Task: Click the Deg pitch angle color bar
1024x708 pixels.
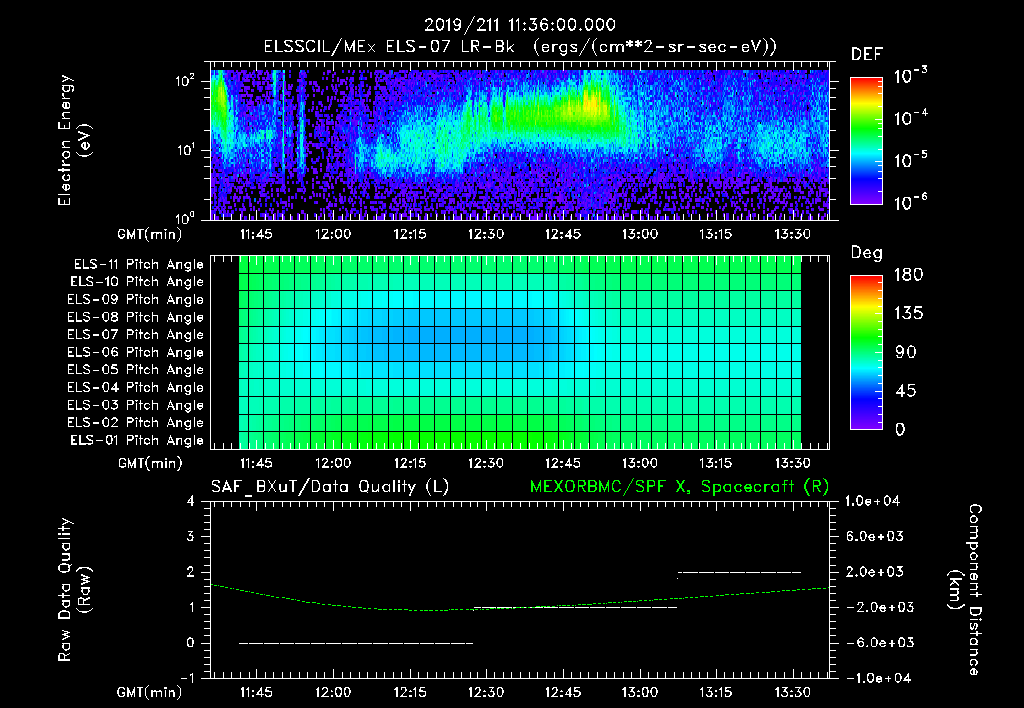Action: (x=866, y=352)
